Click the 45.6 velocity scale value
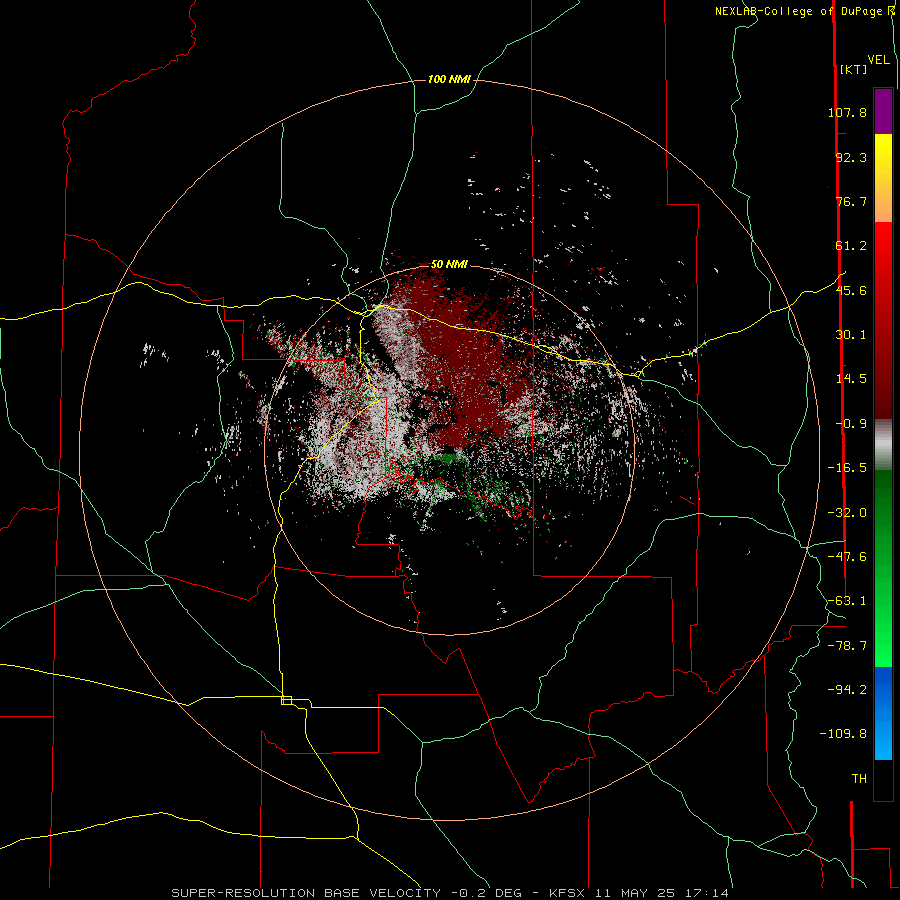The image size is (900, 900). click(x=851, y=290)
